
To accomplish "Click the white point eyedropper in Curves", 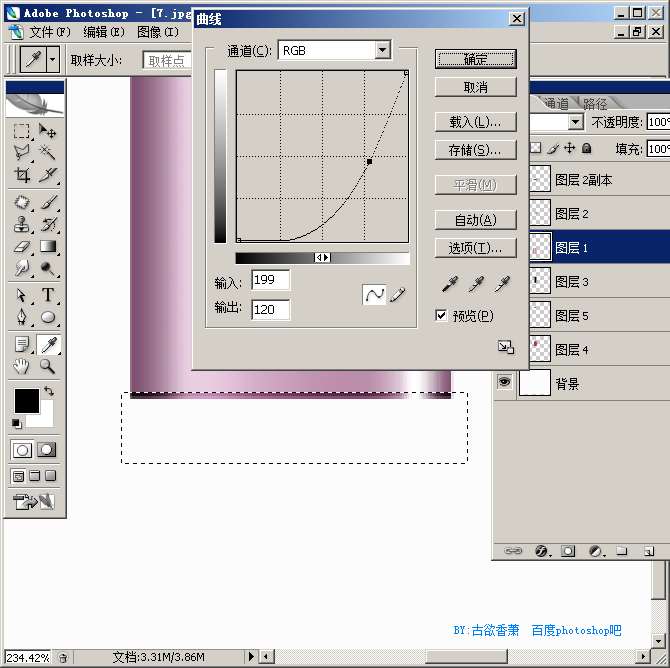I will [x=503, y=285].
